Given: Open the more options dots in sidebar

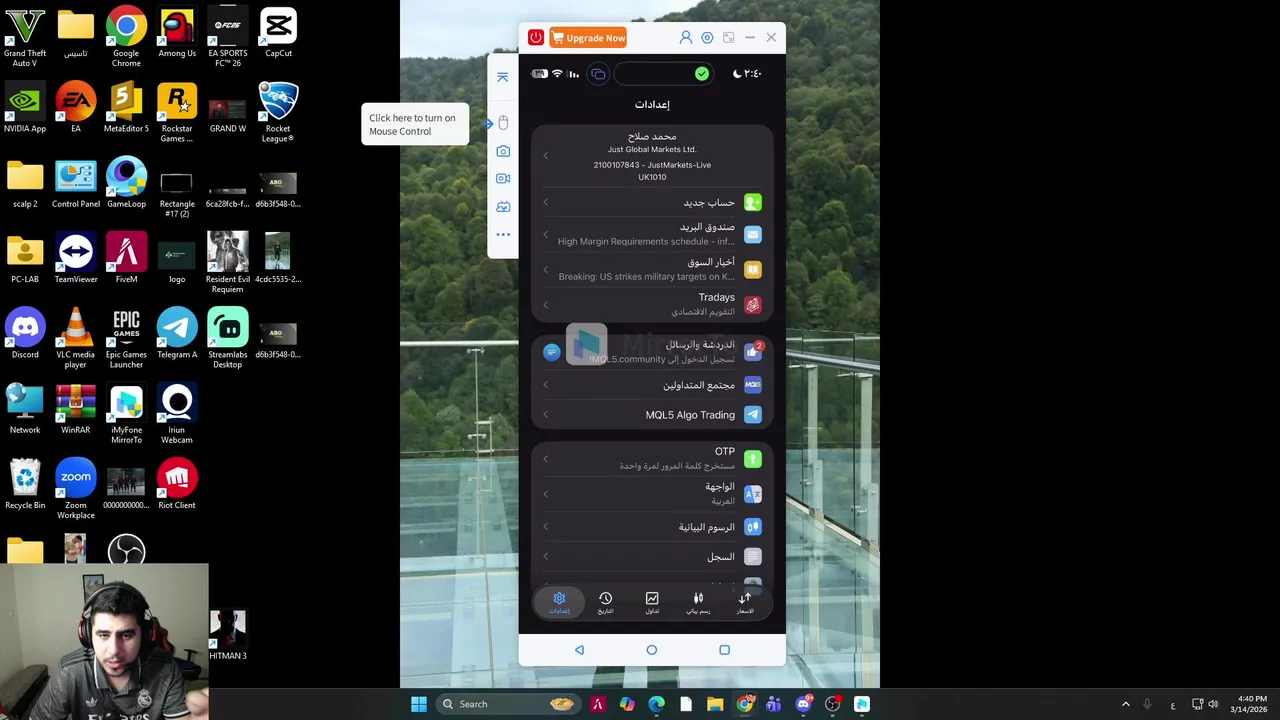Looking at the screenshot, I should (x=503, y=234).
